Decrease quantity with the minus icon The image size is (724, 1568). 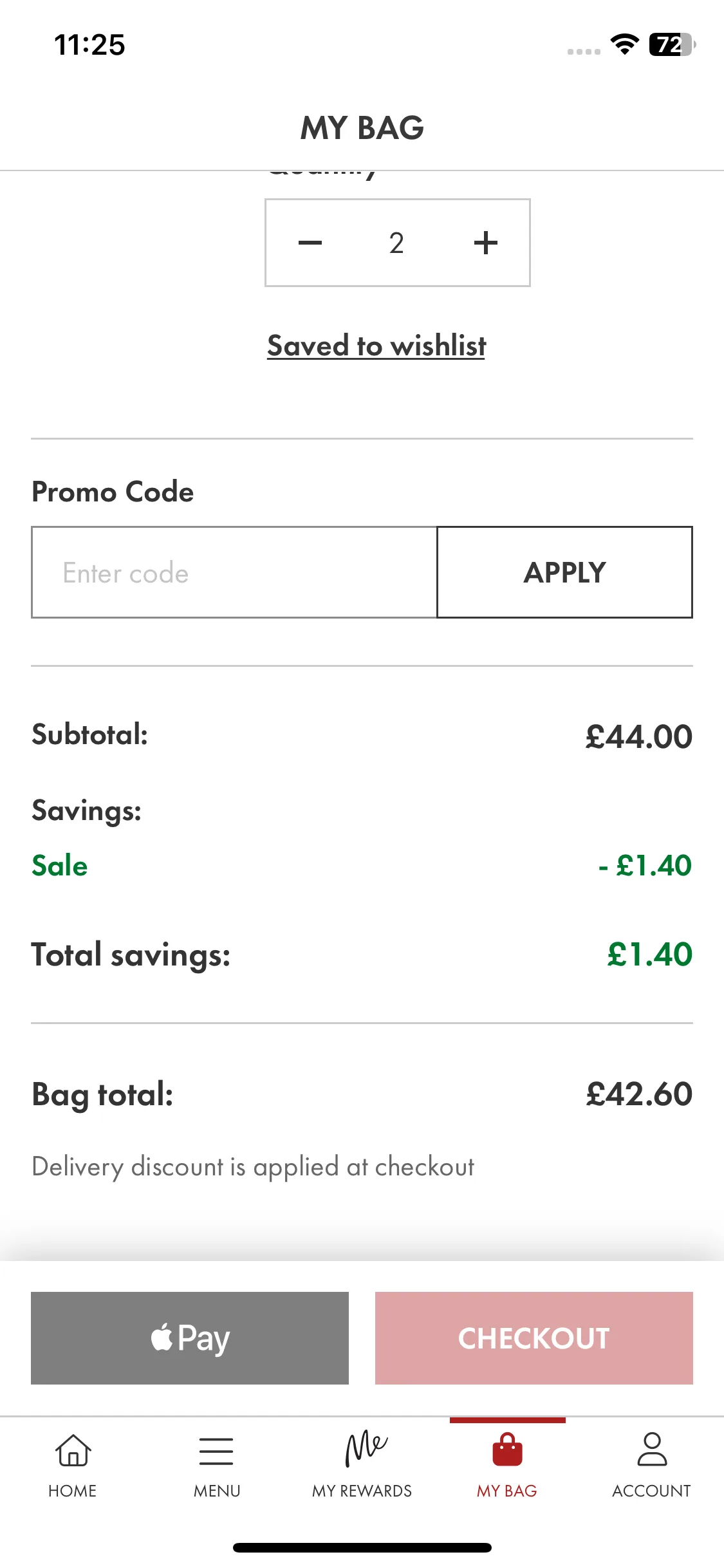310,243
